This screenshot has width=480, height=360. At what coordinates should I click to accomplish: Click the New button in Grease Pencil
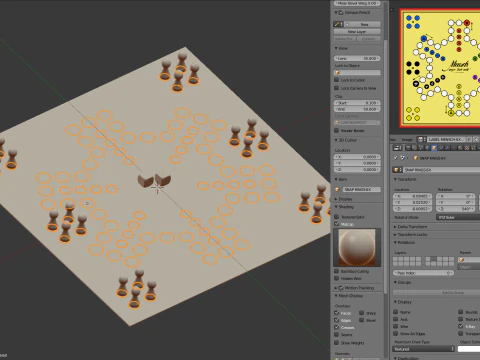coord(363,24)
